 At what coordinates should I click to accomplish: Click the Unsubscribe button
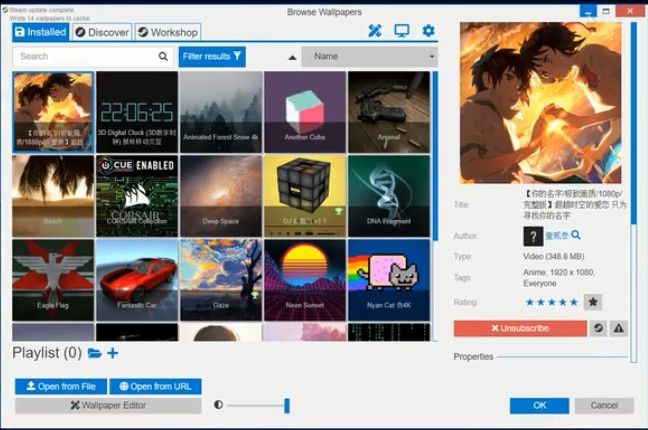[520, 328]
